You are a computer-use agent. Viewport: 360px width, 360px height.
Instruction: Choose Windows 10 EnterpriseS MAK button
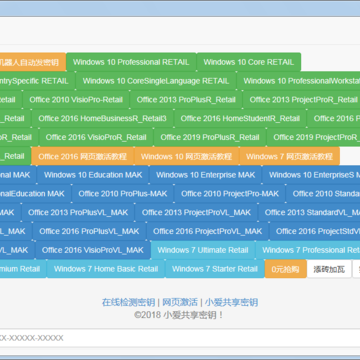[311, 175]
